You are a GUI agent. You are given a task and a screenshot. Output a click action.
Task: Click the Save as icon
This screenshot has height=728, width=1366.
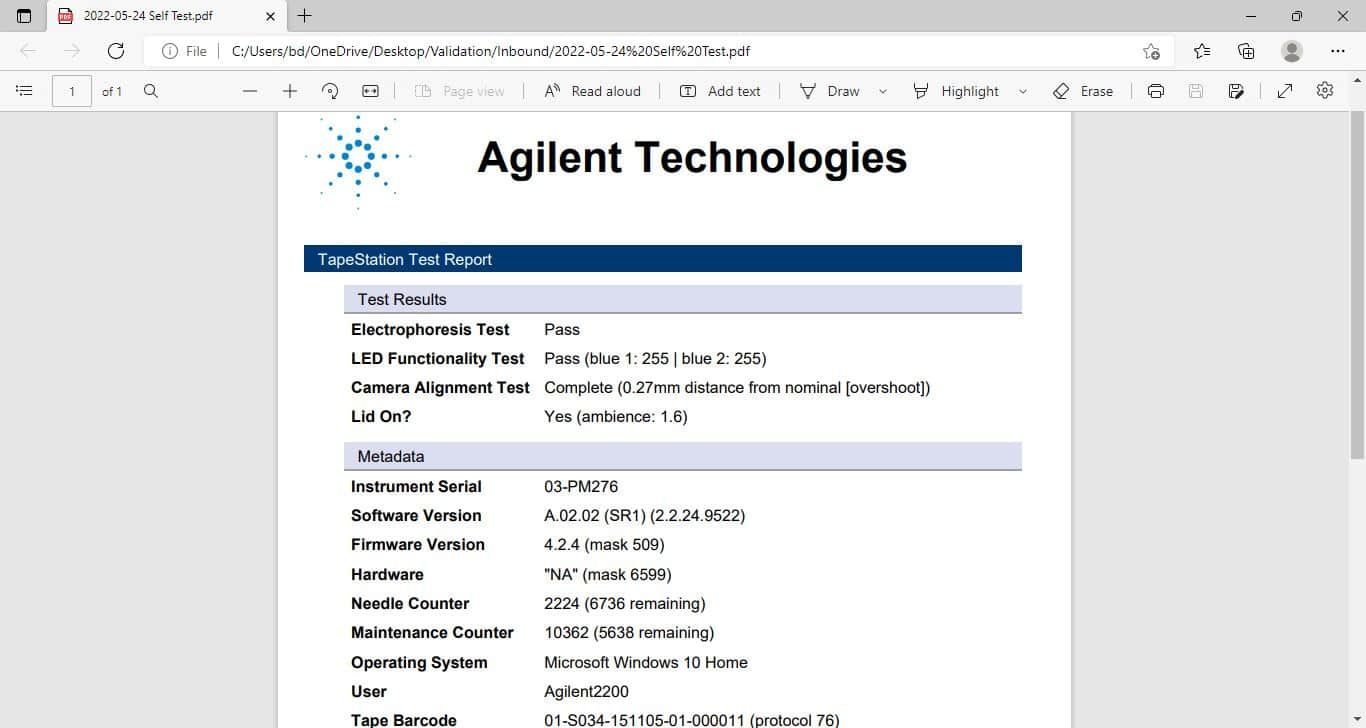click(1237, 91)
